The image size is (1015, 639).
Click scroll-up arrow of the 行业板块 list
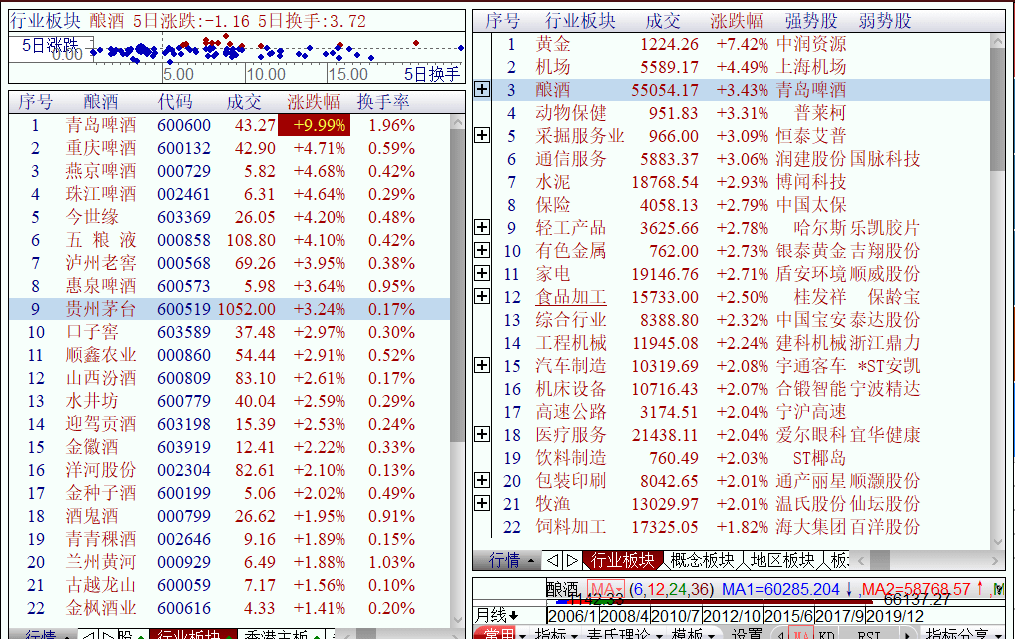click(x=998, y=40)
